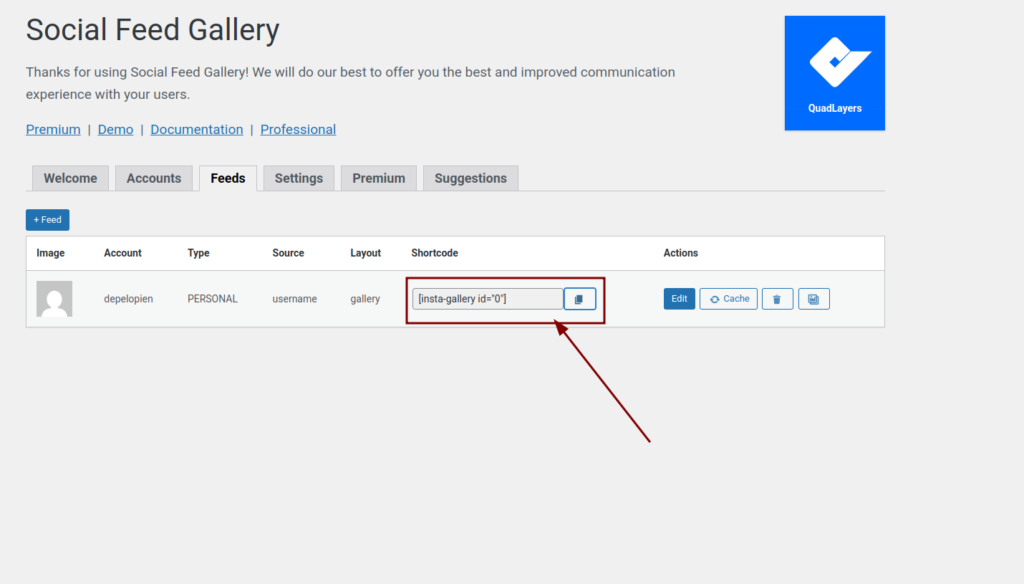This screenshot has height=584, width=1024.
Task: Click the Professional link
Action: [298, 129]
